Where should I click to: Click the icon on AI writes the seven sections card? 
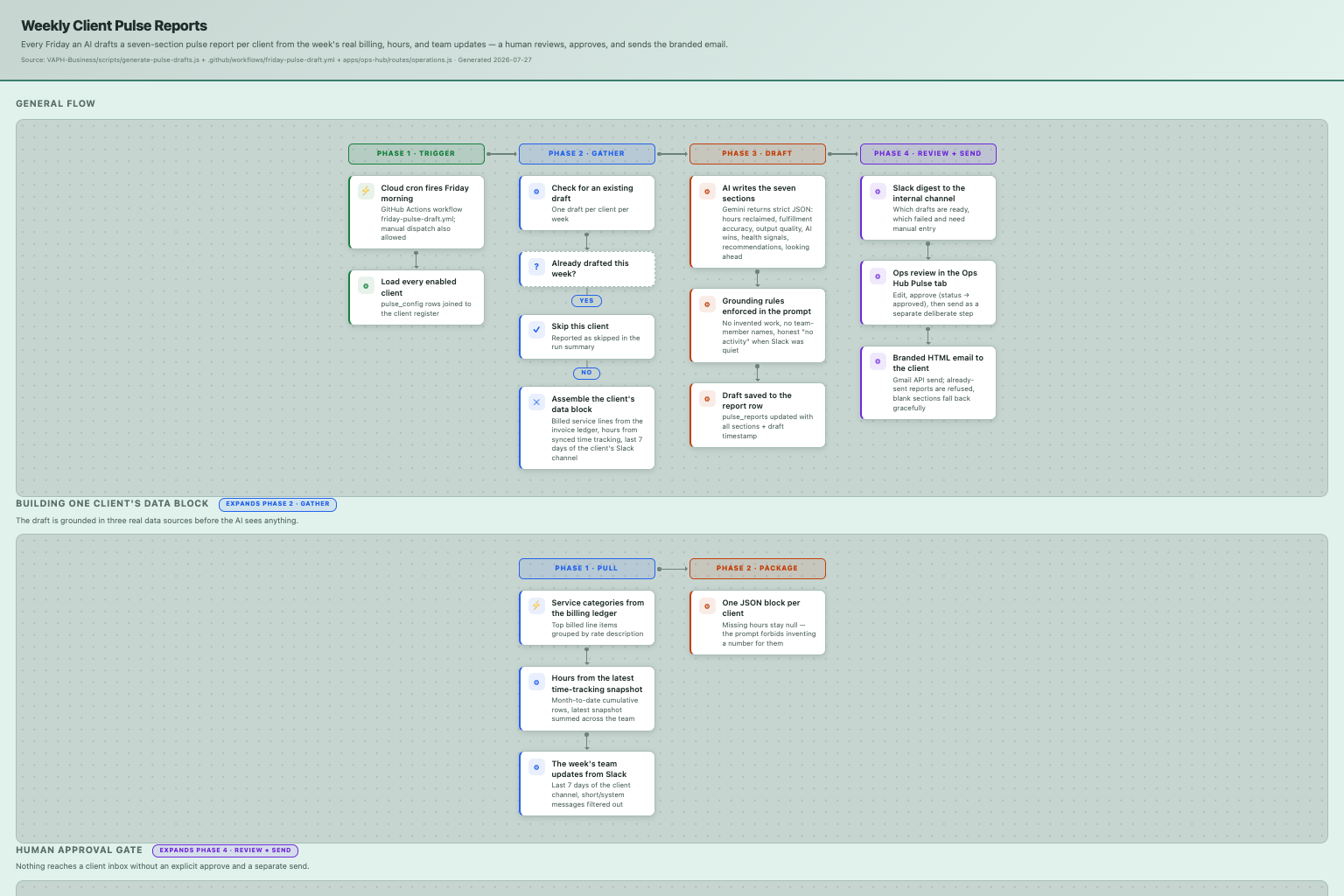click(707, 191)
